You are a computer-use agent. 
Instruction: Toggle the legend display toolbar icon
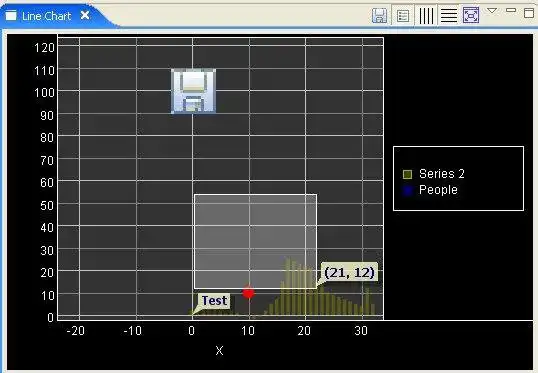402,15
